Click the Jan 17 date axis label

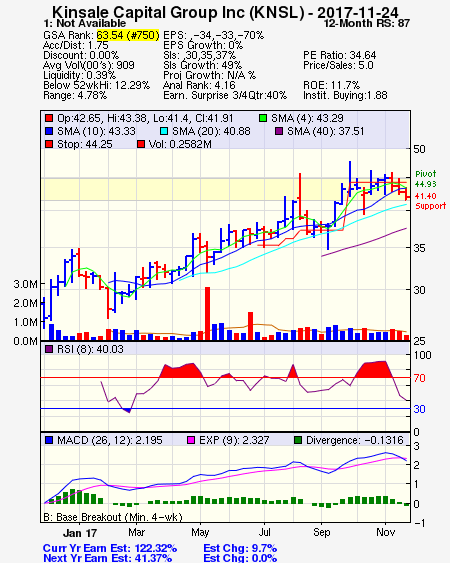[x=80, y=533]
